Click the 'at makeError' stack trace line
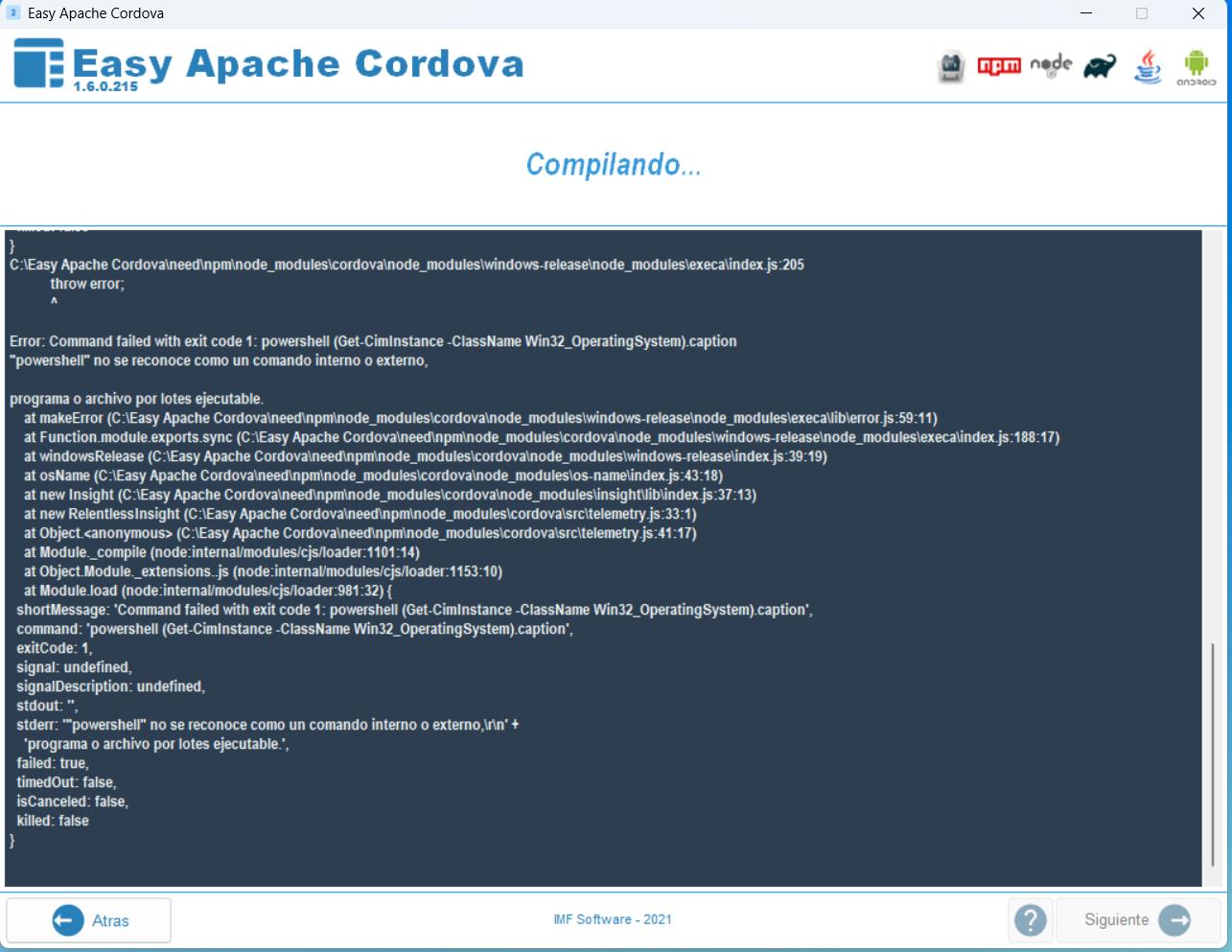The width and height of the screenshot is (1232, 952). point(480,418)
